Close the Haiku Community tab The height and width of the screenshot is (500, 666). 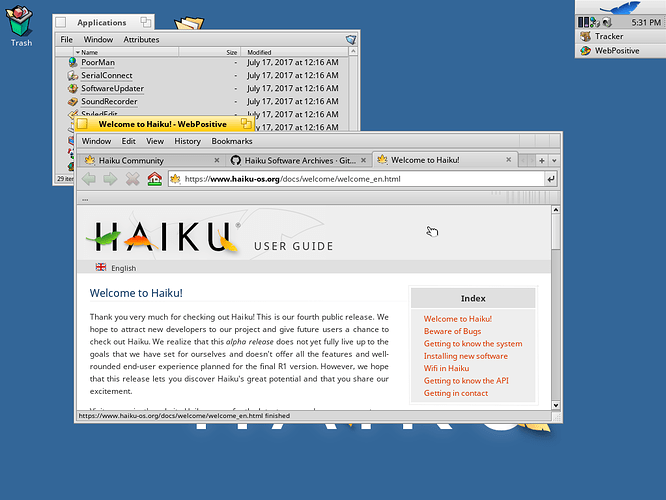[217, 160]
